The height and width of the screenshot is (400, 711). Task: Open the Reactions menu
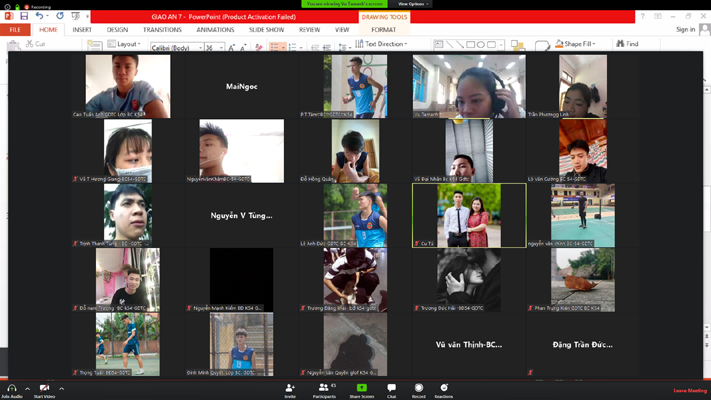pyautogui.click(x=443, y=388)
